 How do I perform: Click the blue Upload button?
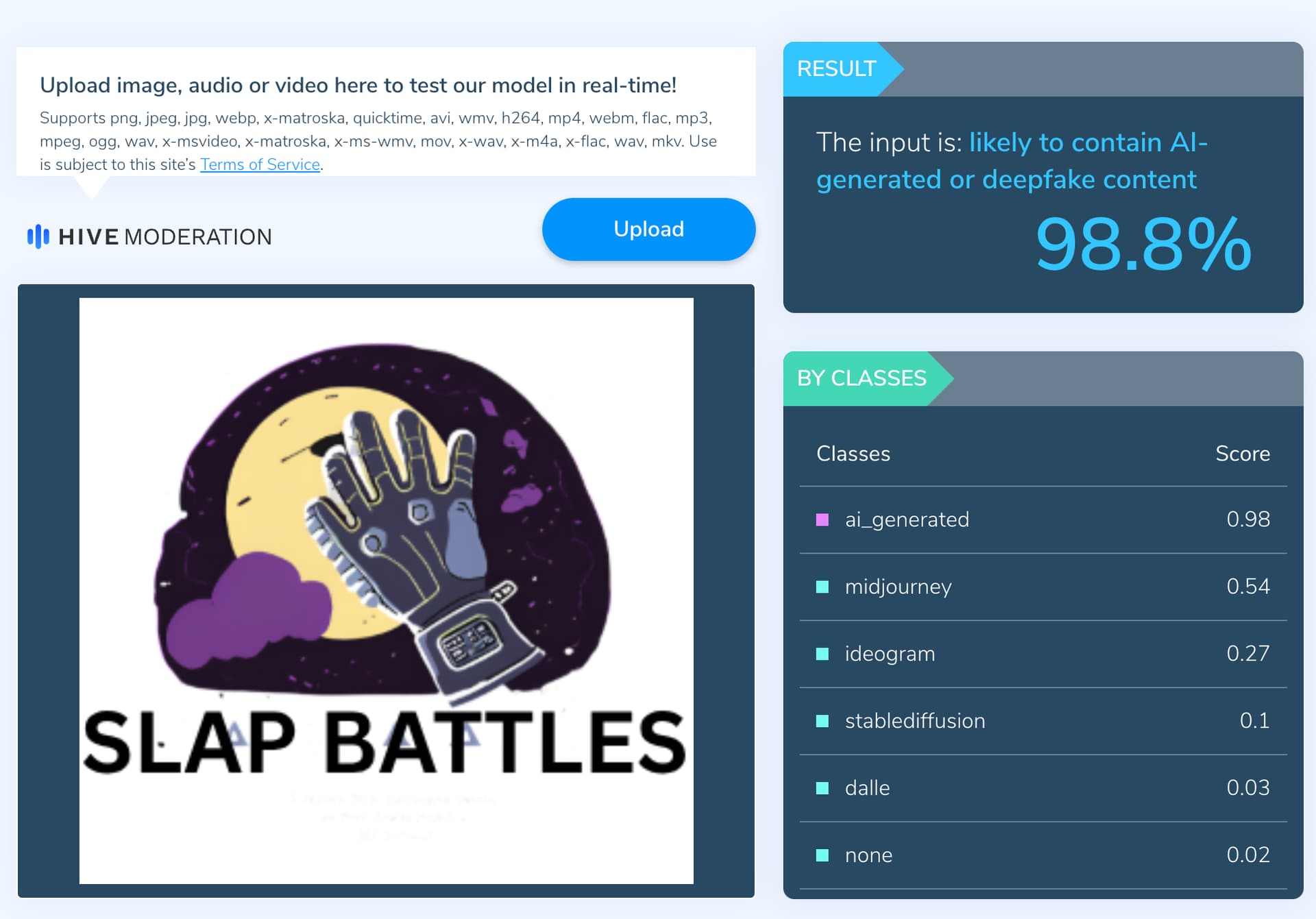pyautogui.click(x=648, y=229)
